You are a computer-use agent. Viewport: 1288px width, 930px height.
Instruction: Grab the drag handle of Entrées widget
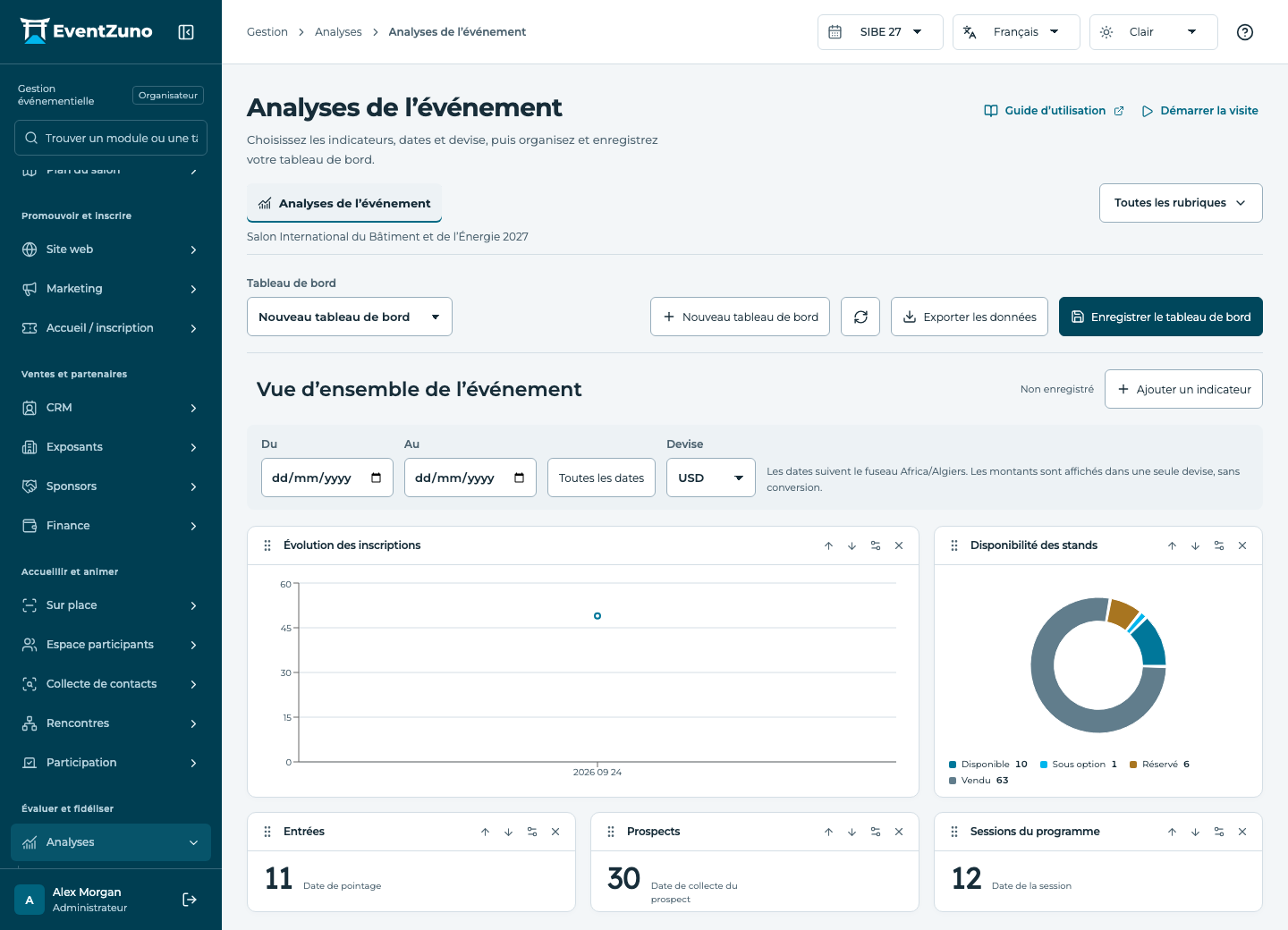267,832
